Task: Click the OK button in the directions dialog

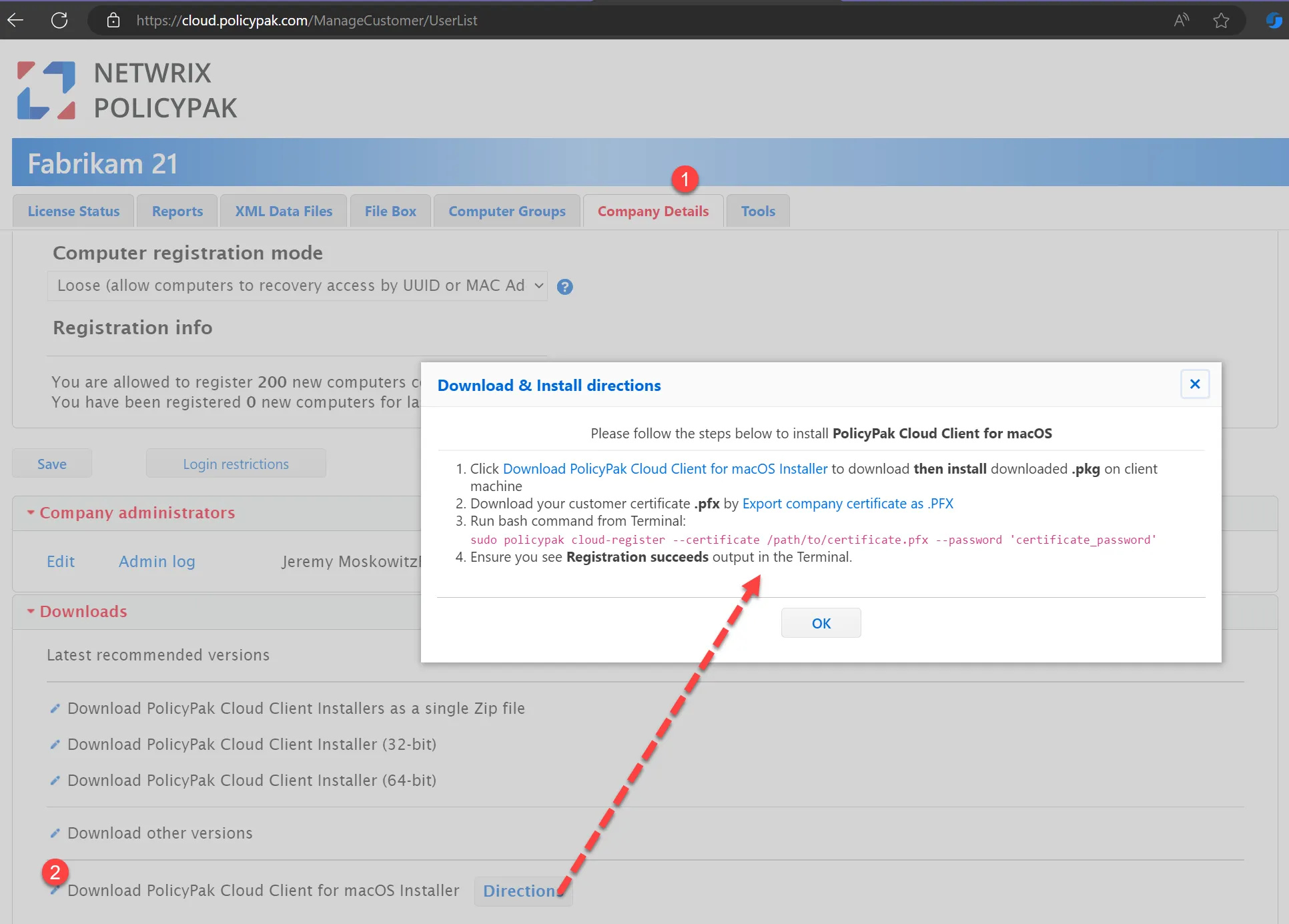Action: (x=821, y=622)
